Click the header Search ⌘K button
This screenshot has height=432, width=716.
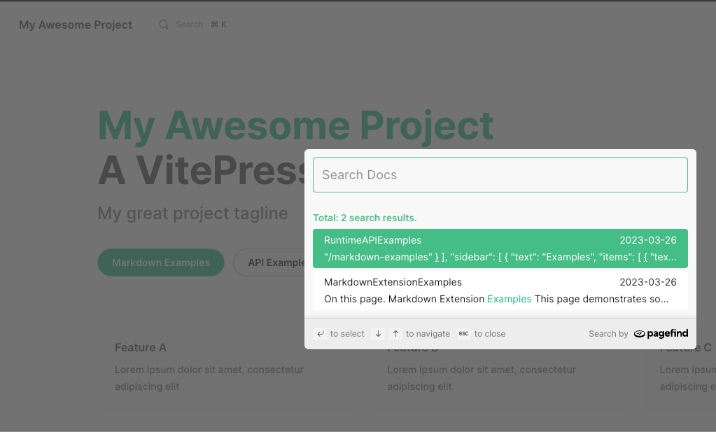coord(193,25)
